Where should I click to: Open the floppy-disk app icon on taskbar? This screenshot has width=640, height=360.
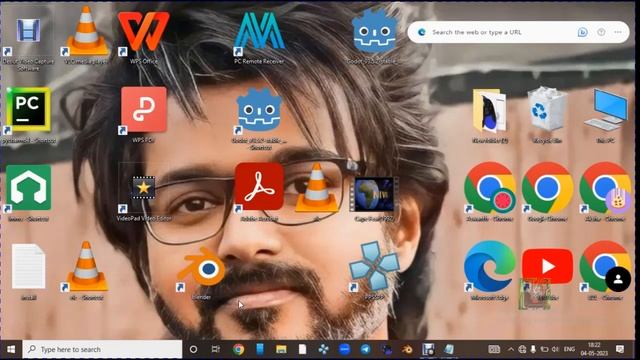428,349
